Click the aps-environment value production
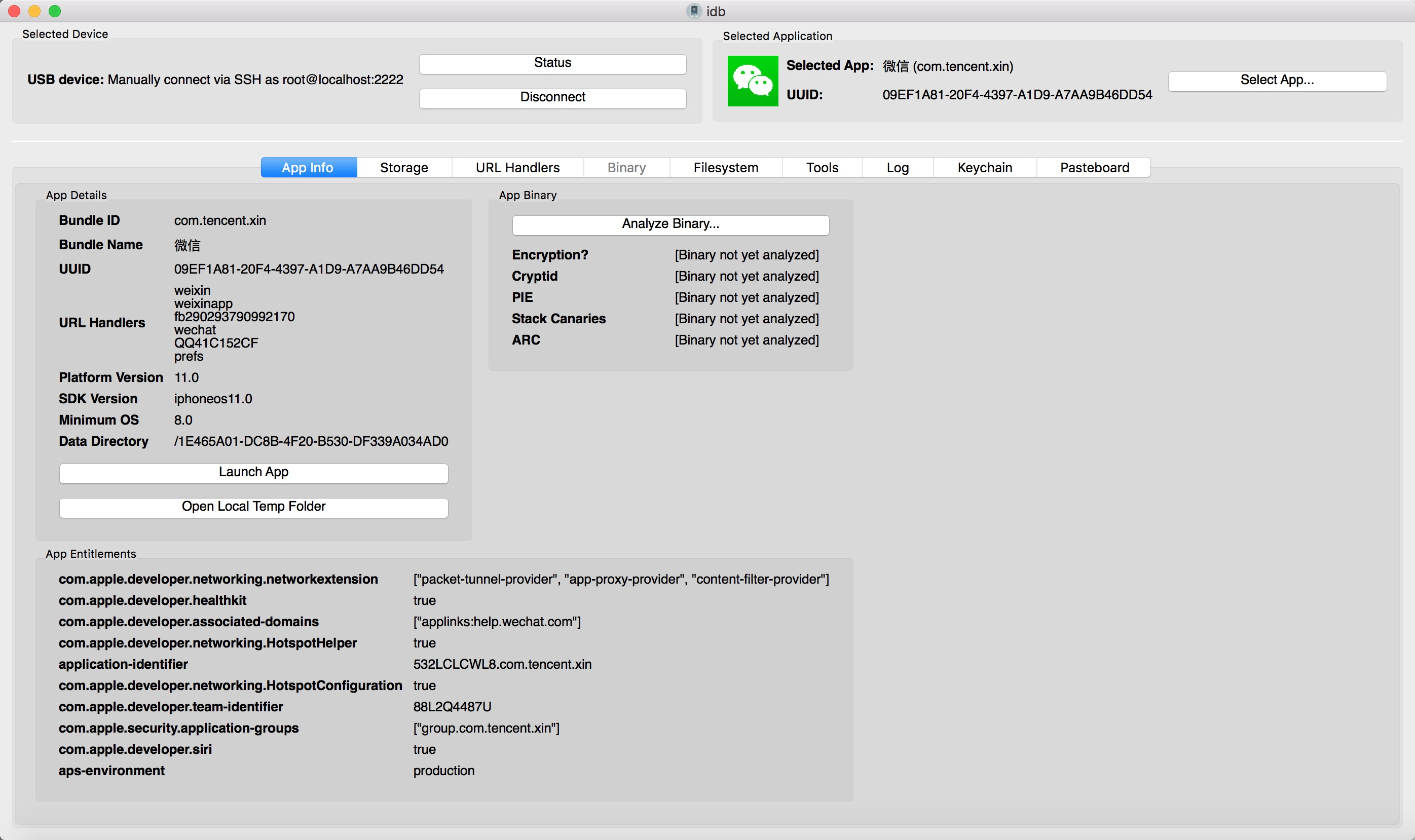Image resolution: width=1415 pixels, height=840 pixels. click(443, 771)
